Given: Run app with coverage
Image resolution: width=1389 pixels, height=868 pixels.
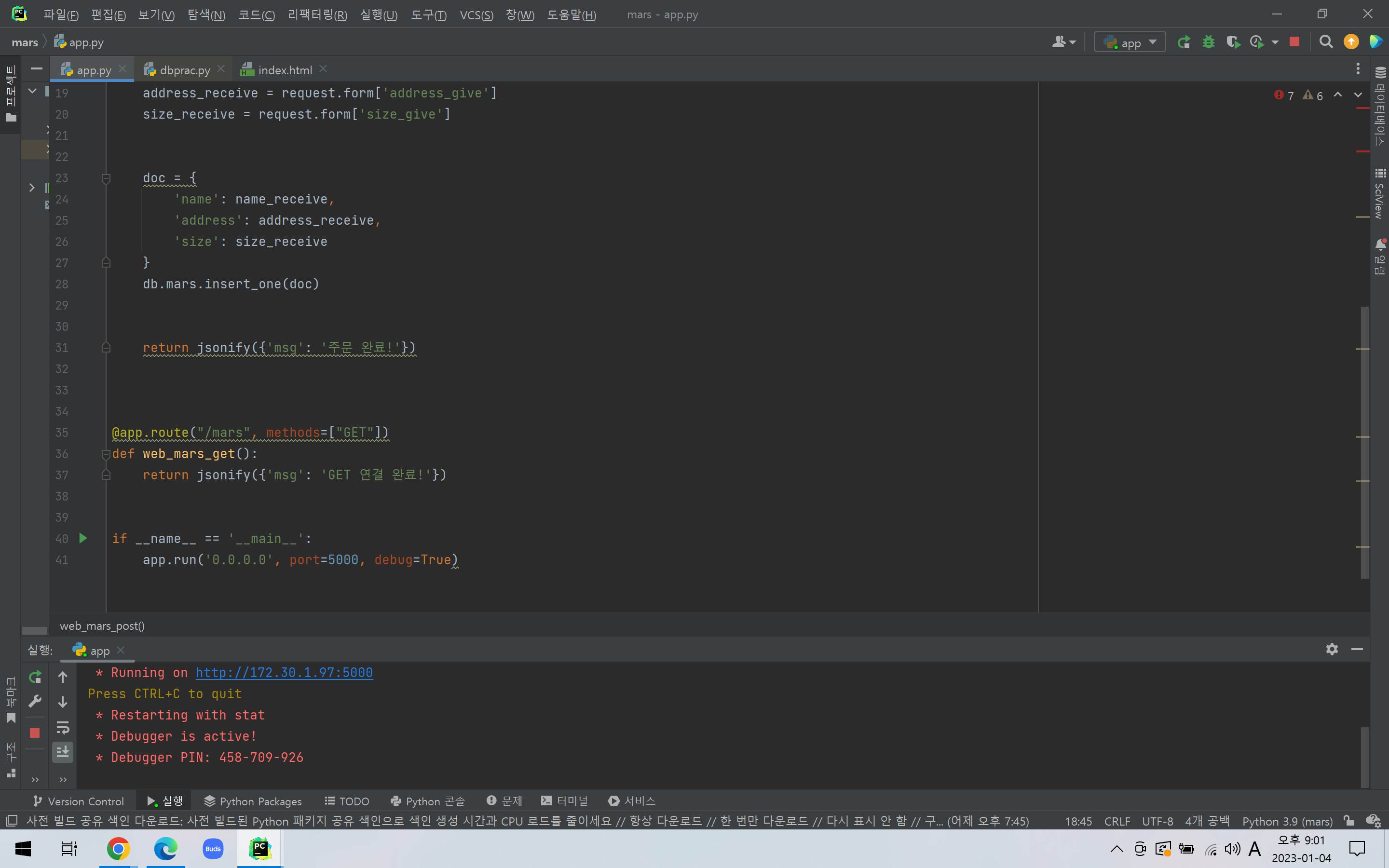Looking at the screenshot, I should point(1233,42).
